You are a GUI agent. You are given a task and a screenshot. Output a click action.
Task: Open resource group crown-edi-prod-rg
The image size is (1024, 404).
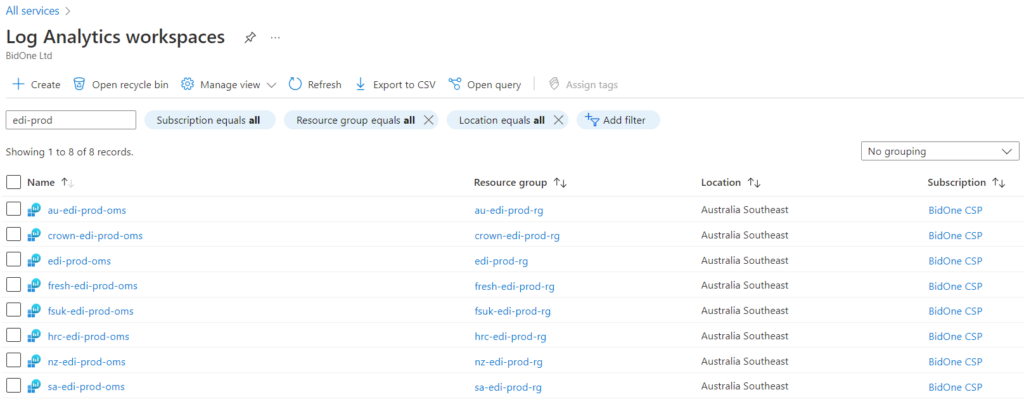click(x=517, y=236)
